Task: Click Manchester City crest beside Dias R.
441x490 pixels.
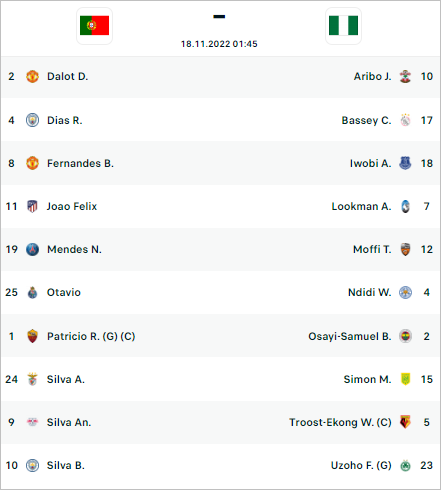Action: [x=32, y=120]
